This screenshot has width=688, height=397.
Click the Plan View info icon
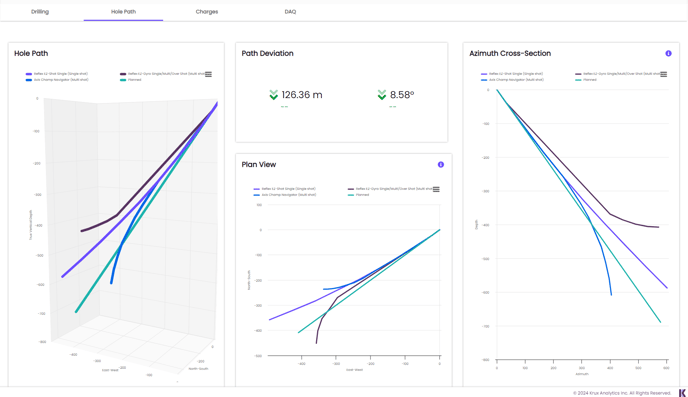(x=441, y=165)
